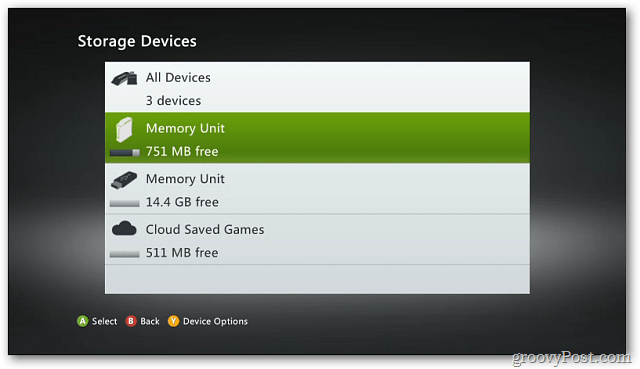Click the empty row below Cloud Saved Games
The width and height of the screenshot is (640, 369).
pos(317,279)
